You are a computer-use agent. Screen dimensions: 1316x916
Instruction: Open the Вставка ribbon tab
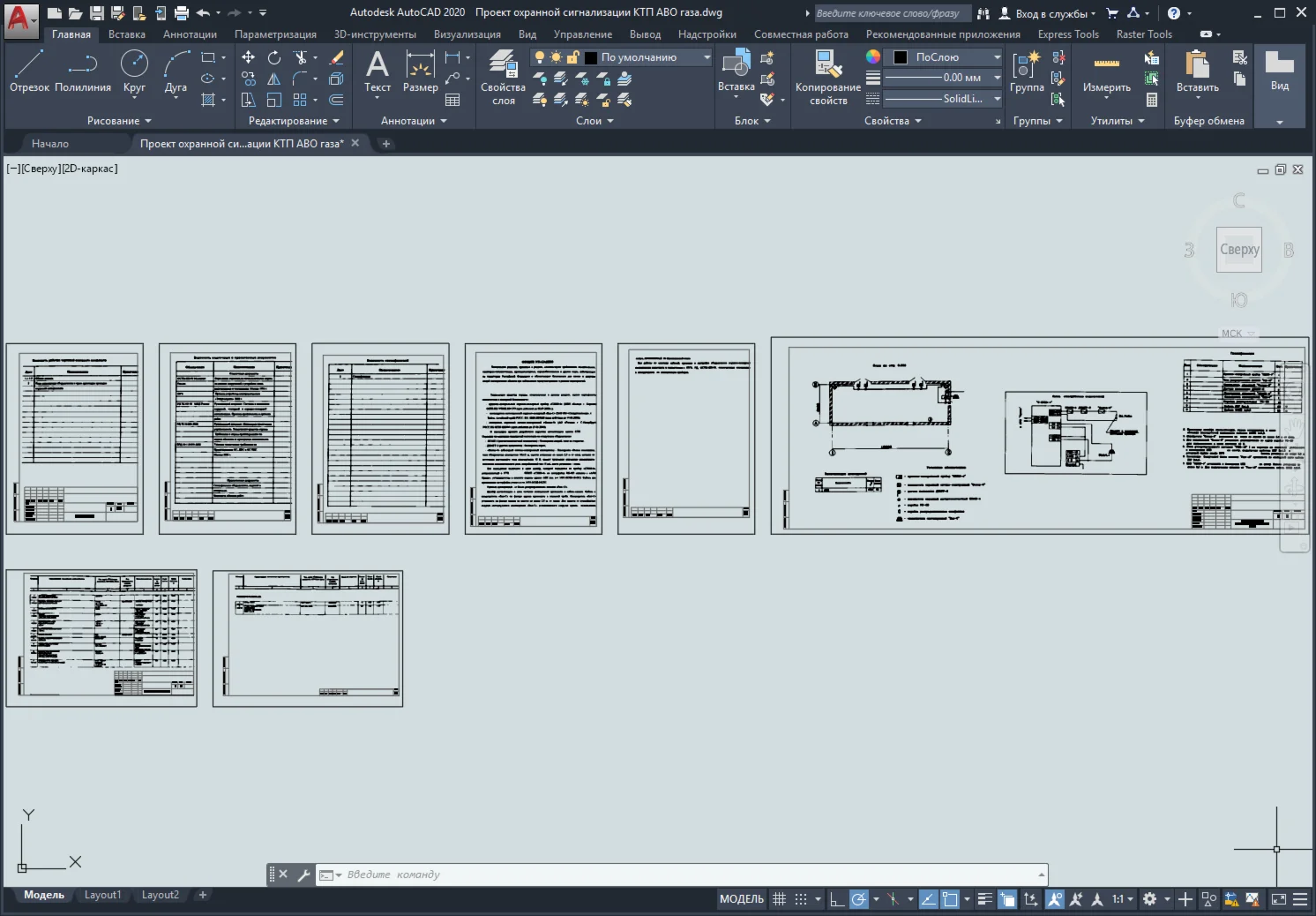[x=127, y=34]
